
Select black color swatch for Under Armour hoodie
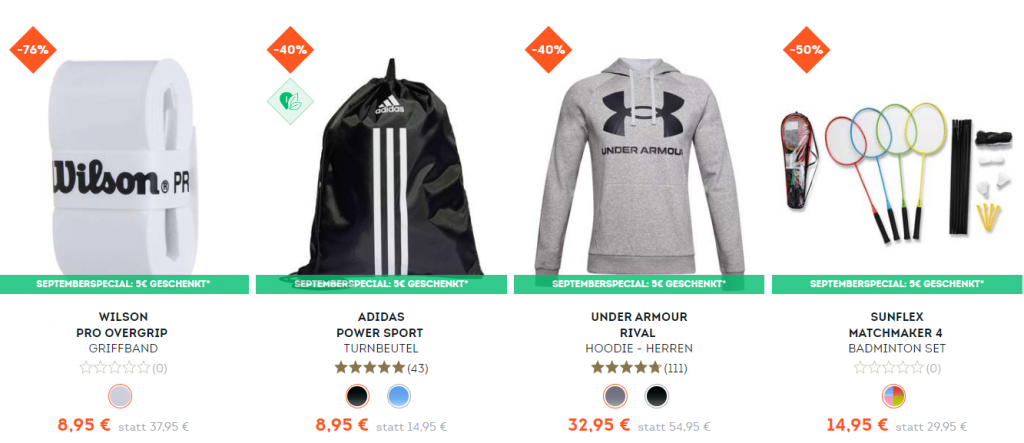coord(656,396)
